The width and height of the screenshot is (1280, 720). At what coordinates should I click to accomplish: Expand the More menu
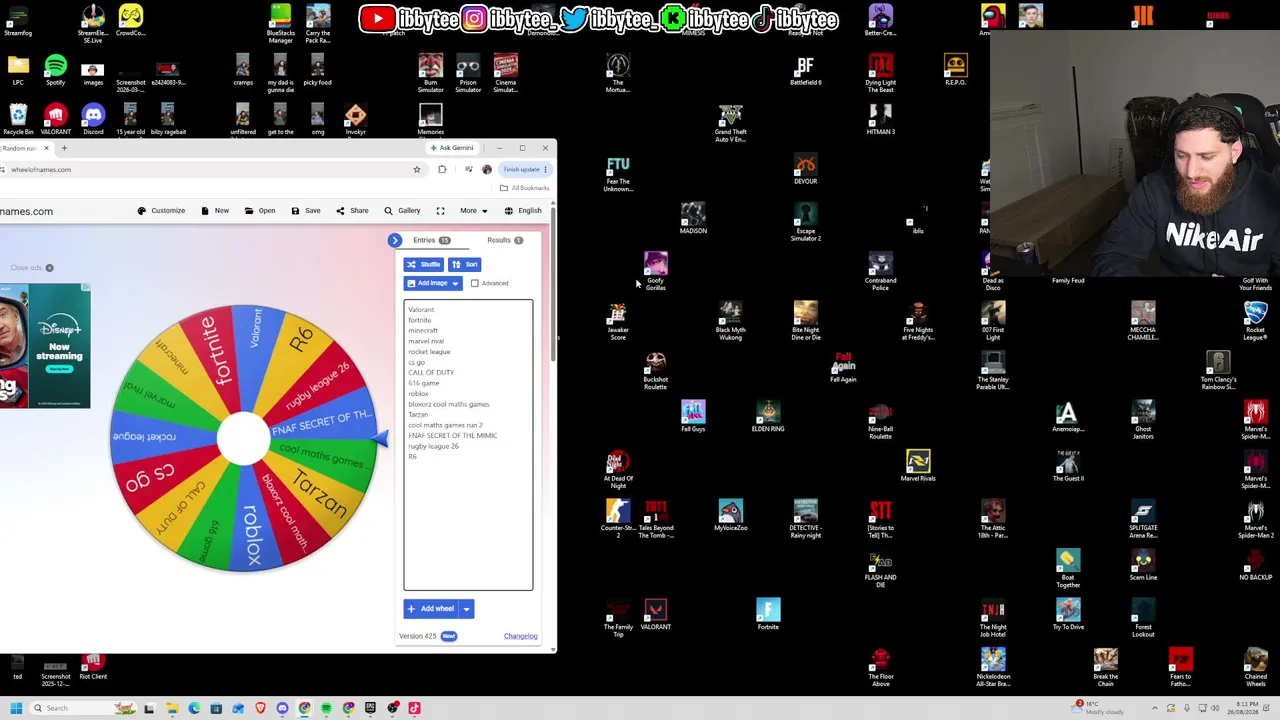tap(474, 211)
